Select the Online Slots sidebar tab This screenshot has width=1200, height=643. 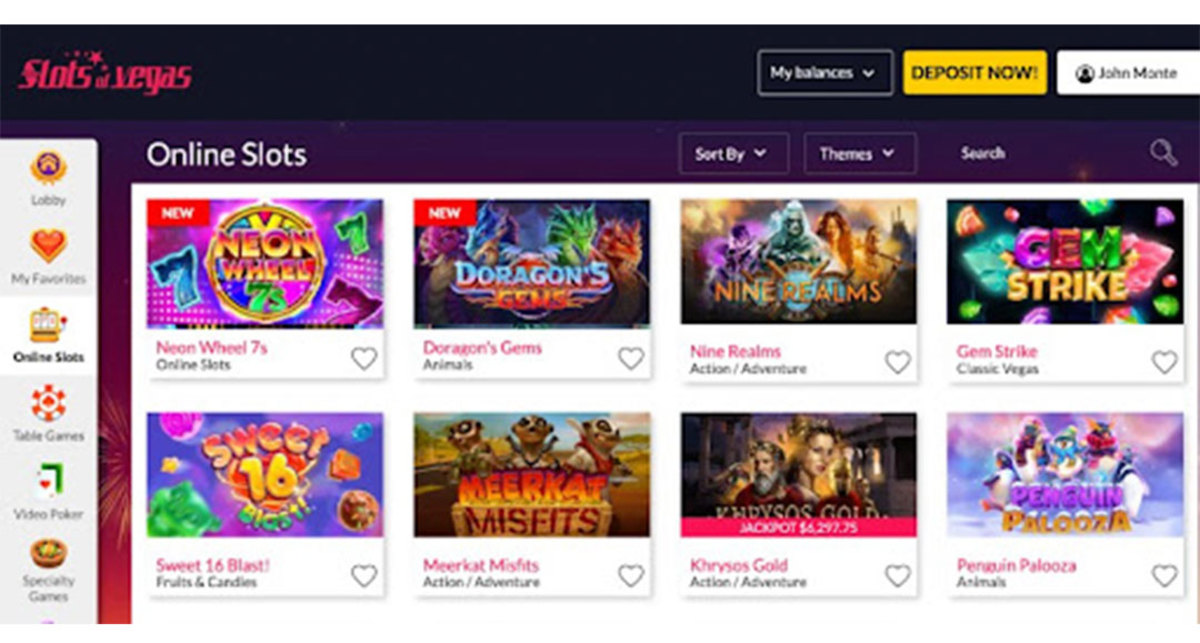point(48,336)
